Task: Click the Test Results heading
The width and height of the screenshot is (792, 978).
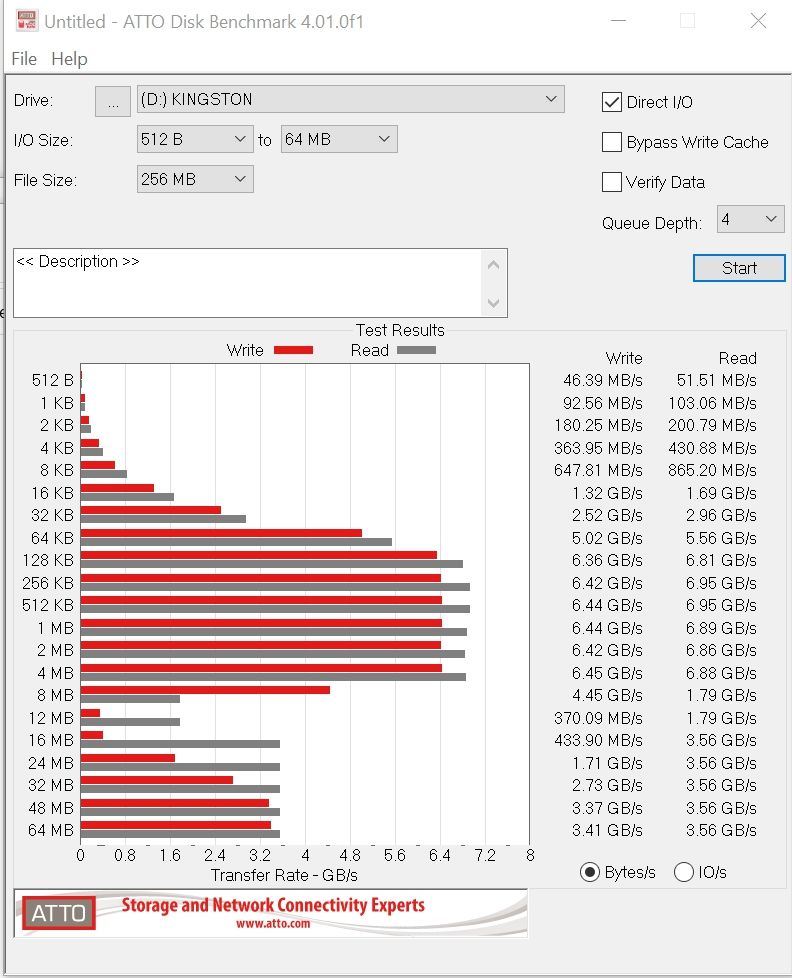Action: (x=400, y=330)
